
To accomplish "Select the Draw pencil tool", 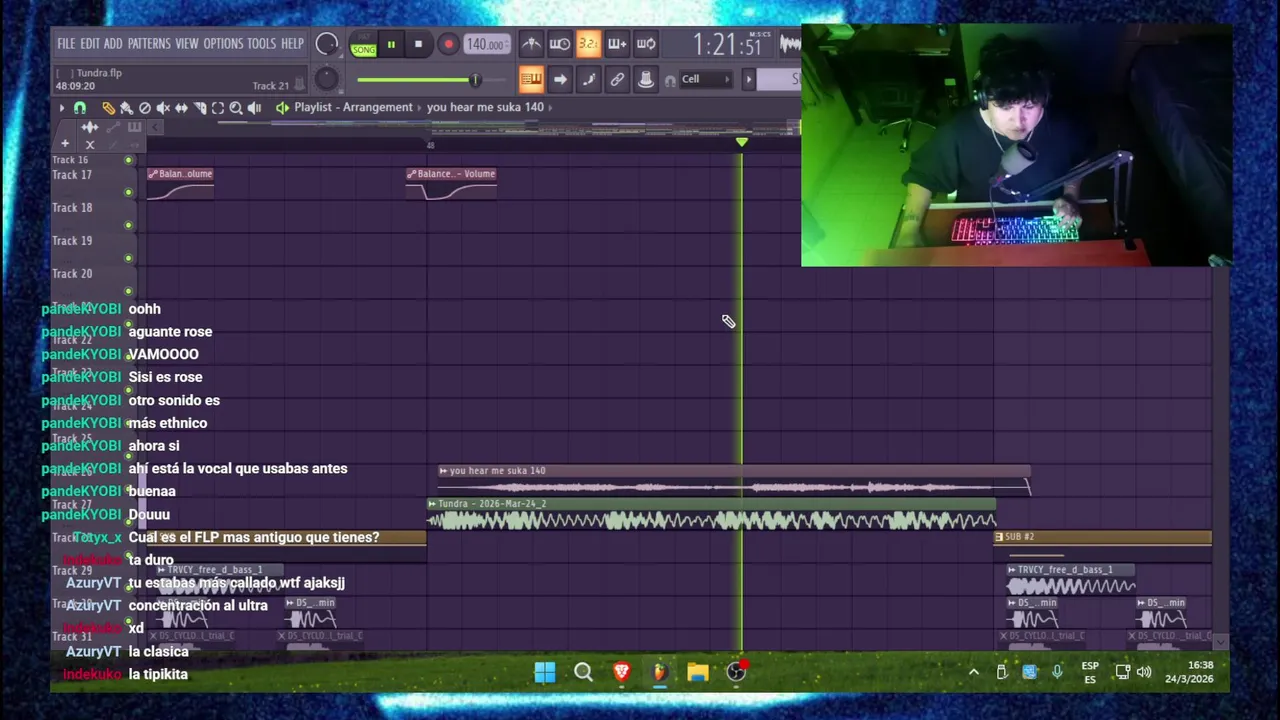I will point(108,108).
